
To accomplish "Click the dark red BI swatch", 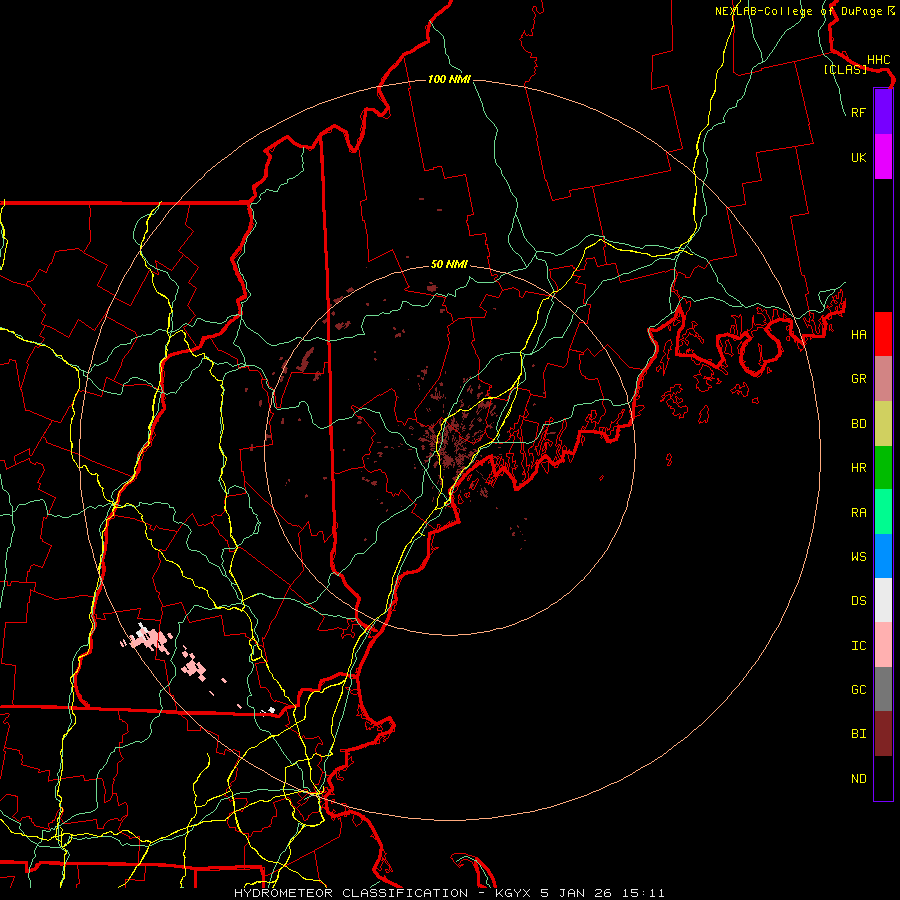I will pos(883,734).
